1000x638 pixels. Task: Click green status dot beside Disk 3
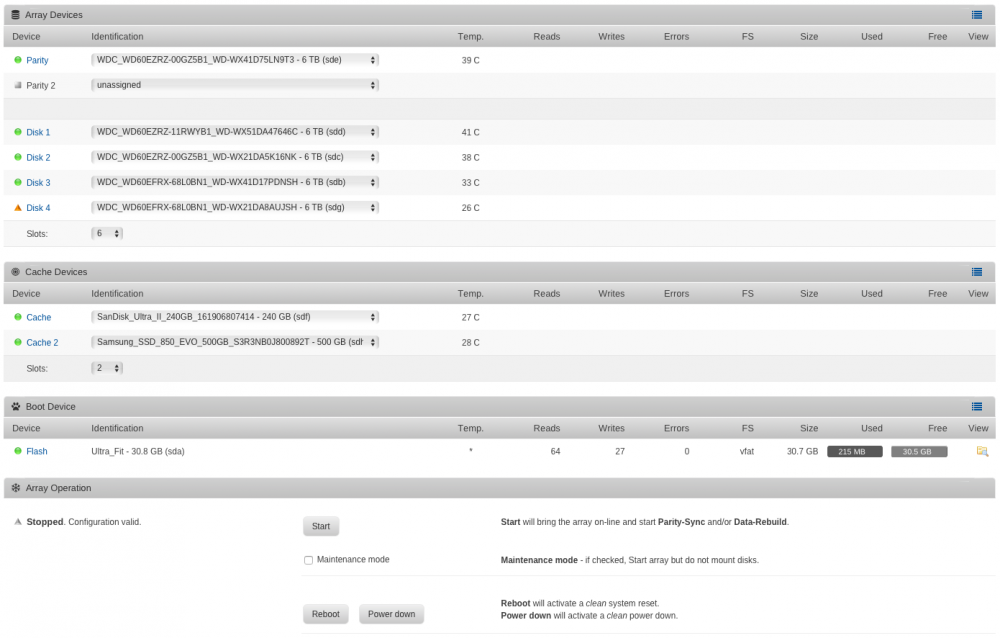click(18, 182)
